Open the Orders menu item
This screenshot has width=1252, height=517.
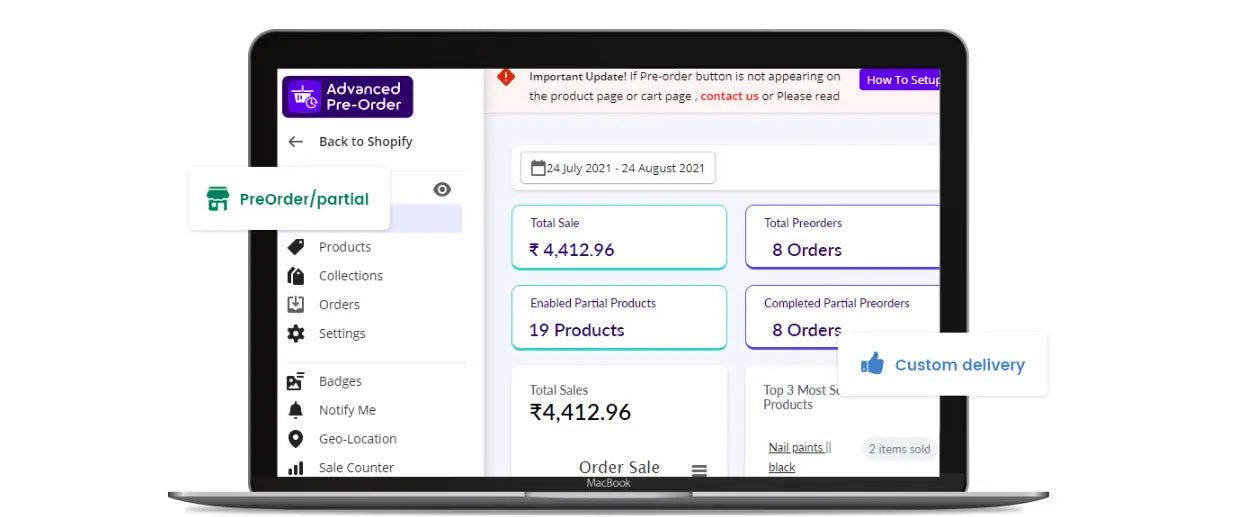339,305
